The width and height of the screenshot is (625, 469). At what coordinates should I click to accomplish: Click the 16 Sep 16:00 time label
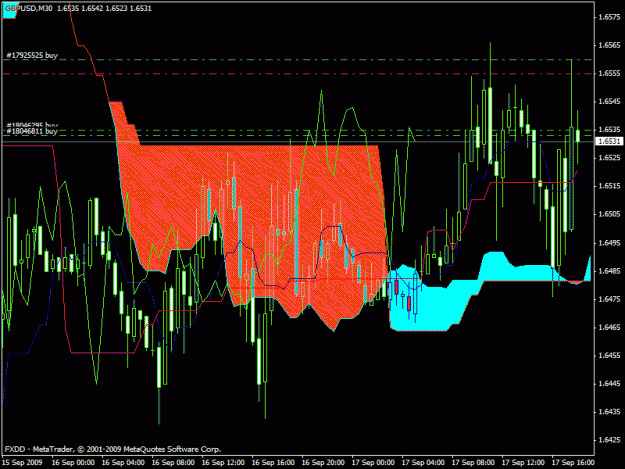(273, 463)
